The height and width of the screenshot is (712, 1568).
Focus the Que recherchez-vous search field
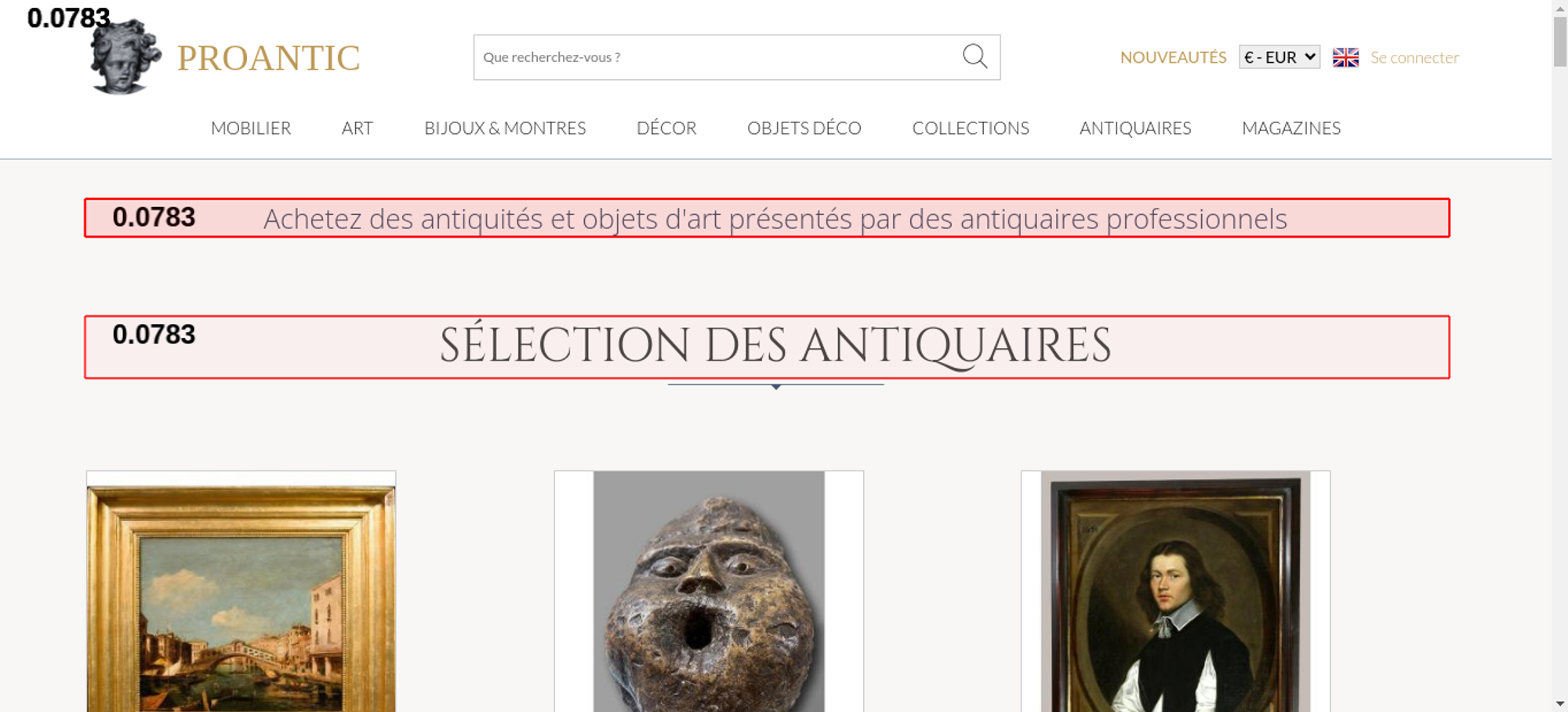point(717,57)
